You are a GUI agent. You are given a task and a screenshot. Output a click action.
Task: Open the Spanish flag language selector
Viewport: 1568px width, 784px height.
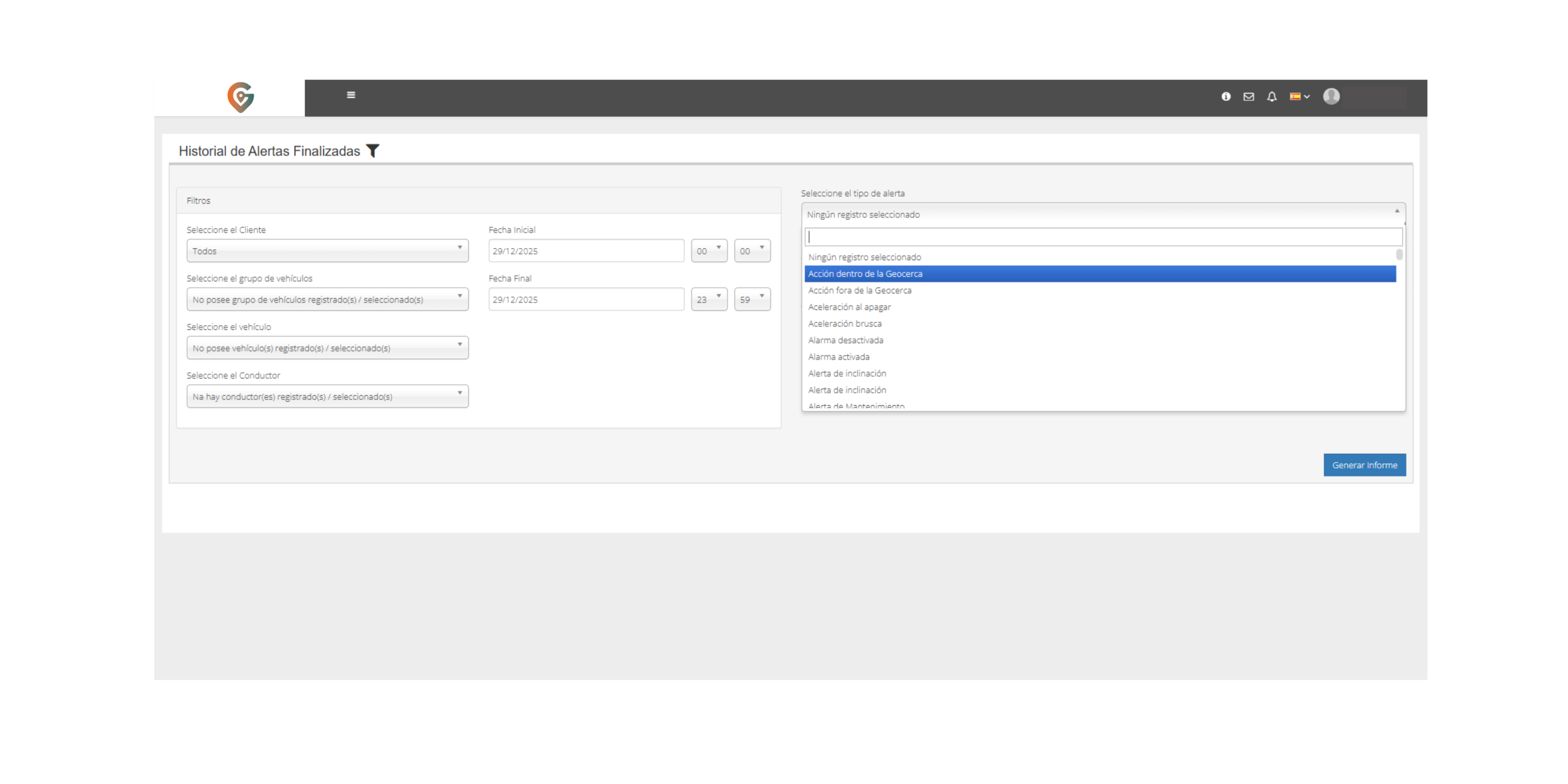tap(1299, 97)
